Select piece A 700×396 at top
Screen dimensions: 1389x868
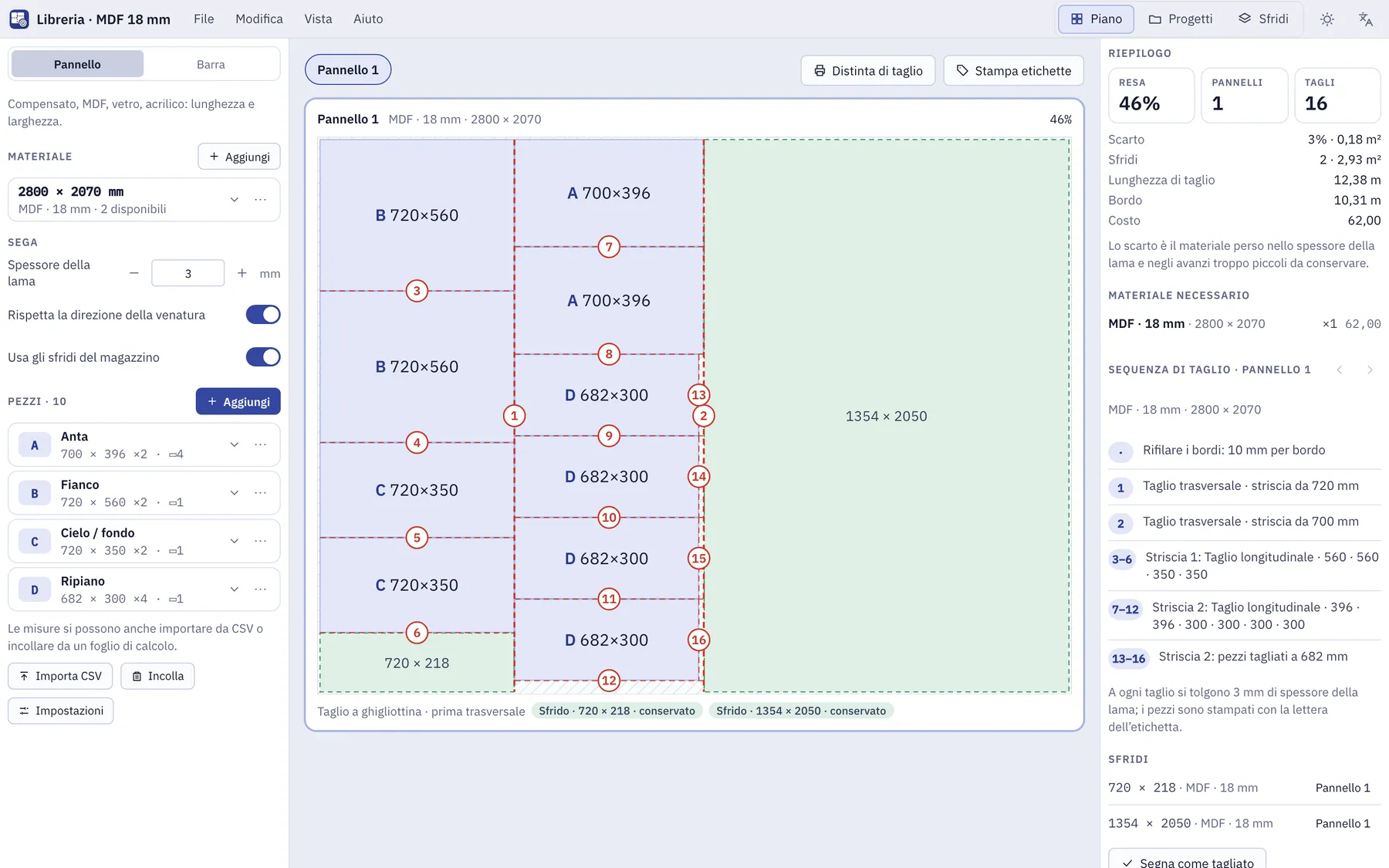609,193
